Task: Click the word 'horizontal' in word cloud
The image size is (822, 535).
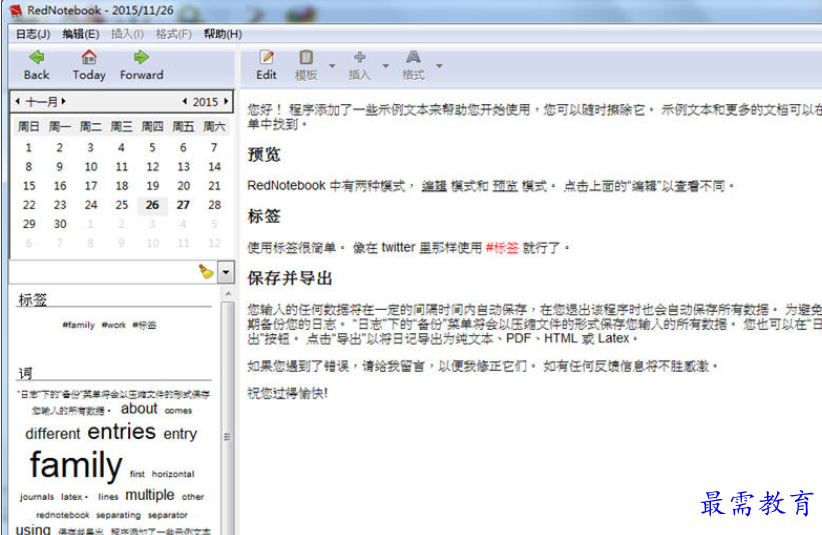Action: tap(173, 474)
